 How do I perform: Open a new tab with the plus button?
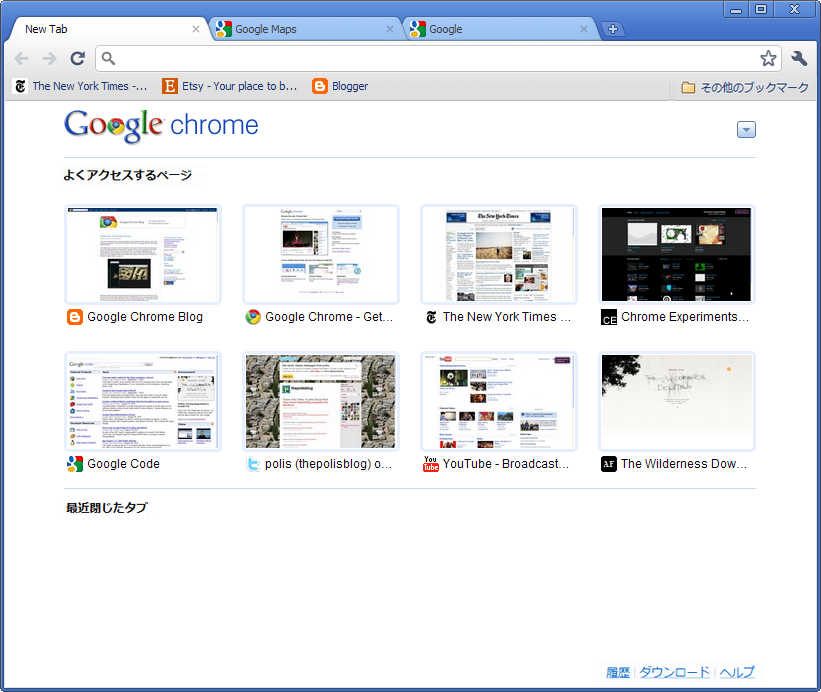pos(613,29)
